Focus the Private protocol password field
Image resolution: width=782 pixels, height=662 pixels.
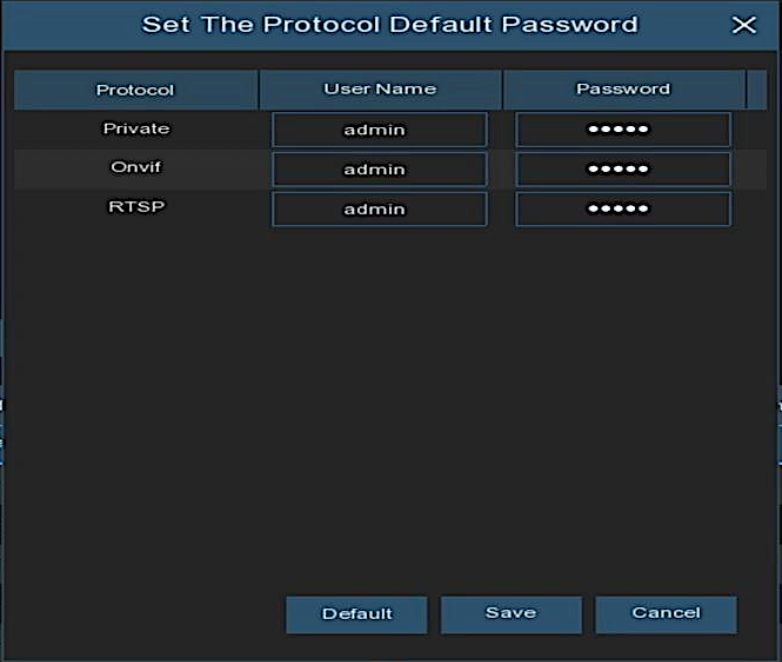(x=623, y=130)
